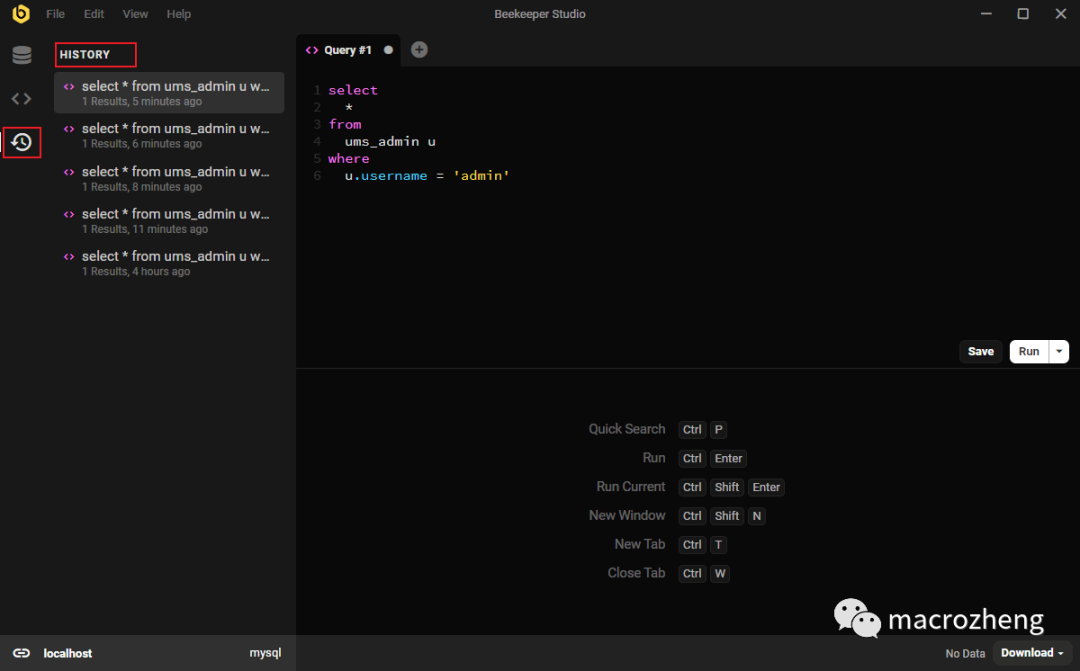Click the 'where' keyword on line 5
1080x671 pixels.
pos(349,158)
